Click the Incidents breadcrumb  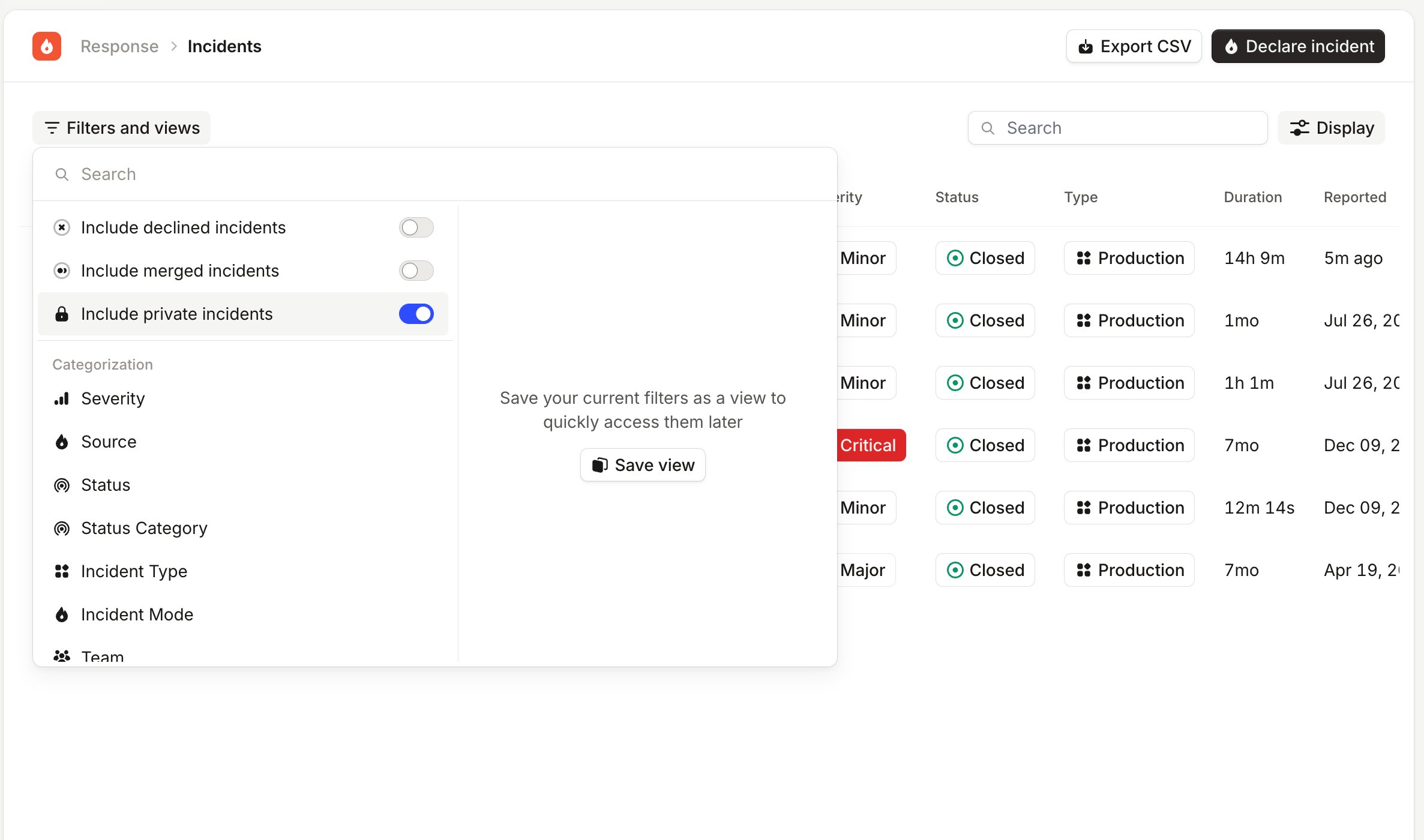coord(224,46)
